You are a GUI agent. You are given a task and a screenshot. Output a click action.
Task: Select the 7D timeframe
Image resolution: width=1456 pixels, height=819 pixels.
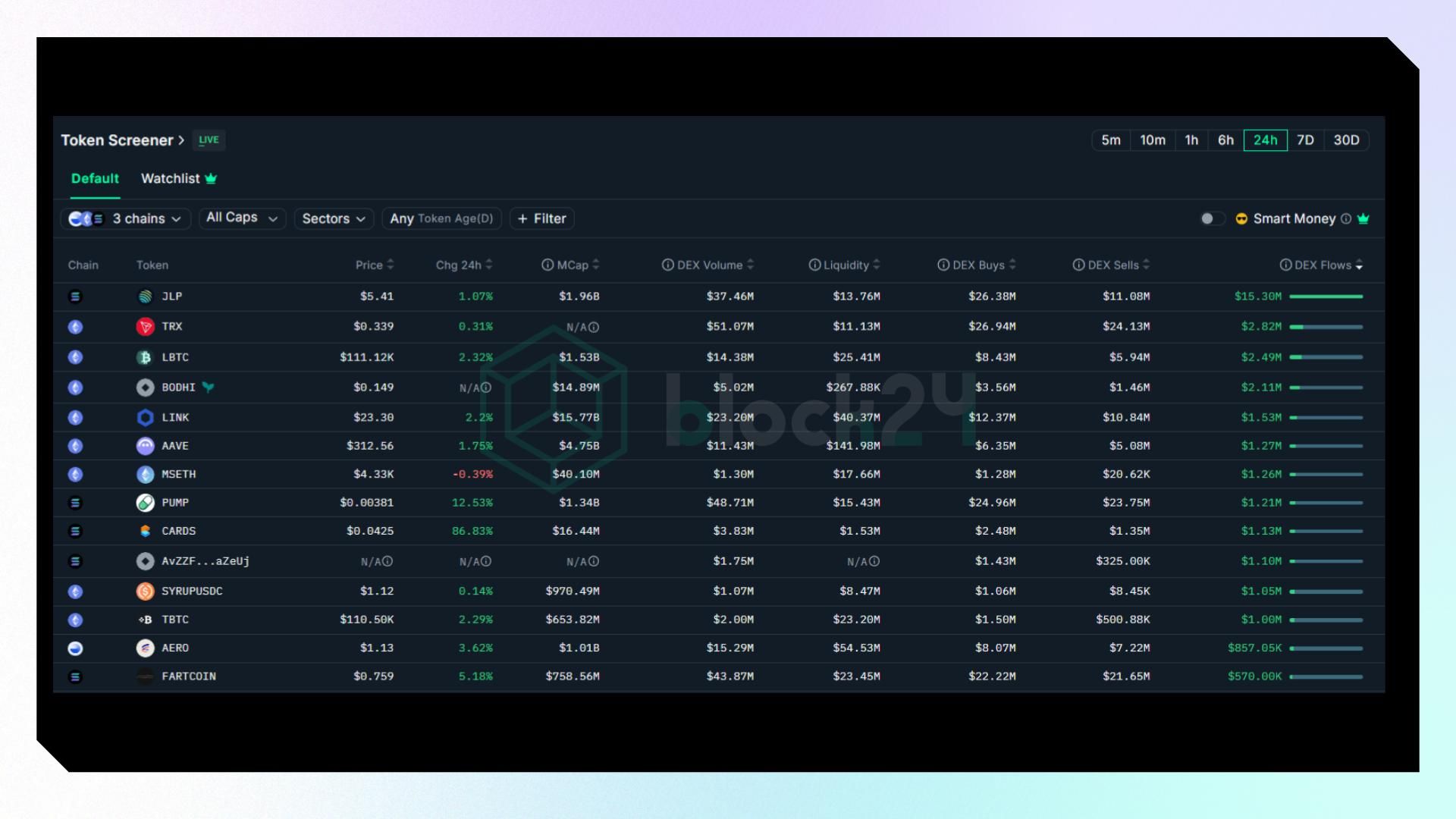tap(1305, 140)
